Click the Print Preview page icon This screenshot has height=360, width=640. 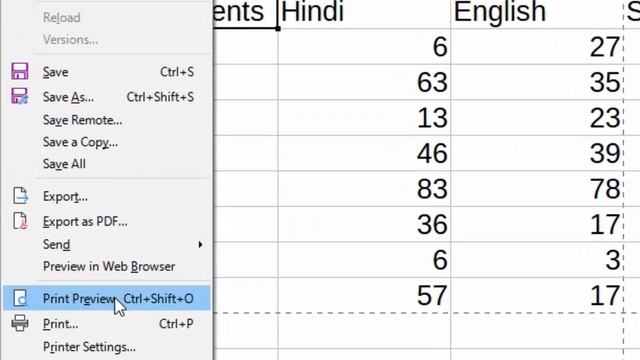(x=20, y=298)
